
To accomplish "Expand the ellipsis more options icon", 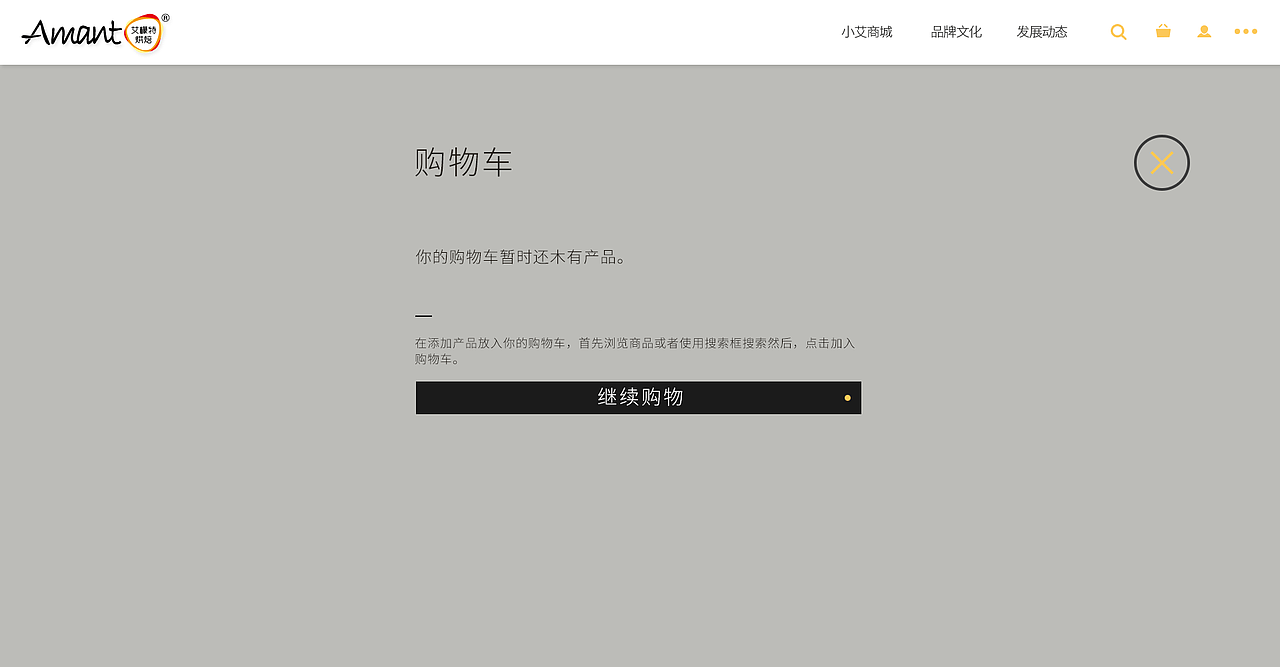I will coord(1245,31).
